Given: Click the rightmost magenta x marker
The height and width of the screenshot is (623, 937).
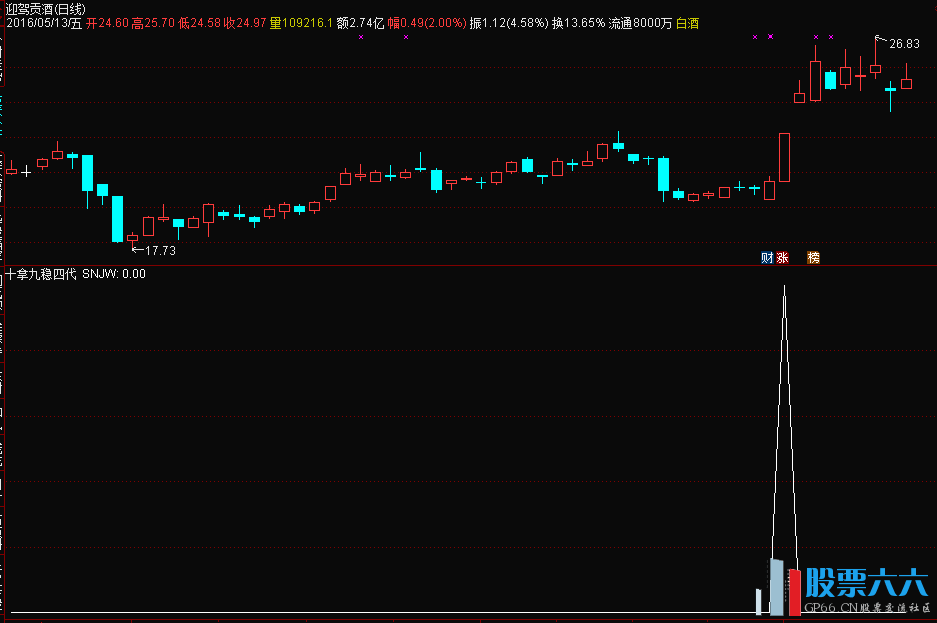Looking at the screenshot, I should coord(831,37).
